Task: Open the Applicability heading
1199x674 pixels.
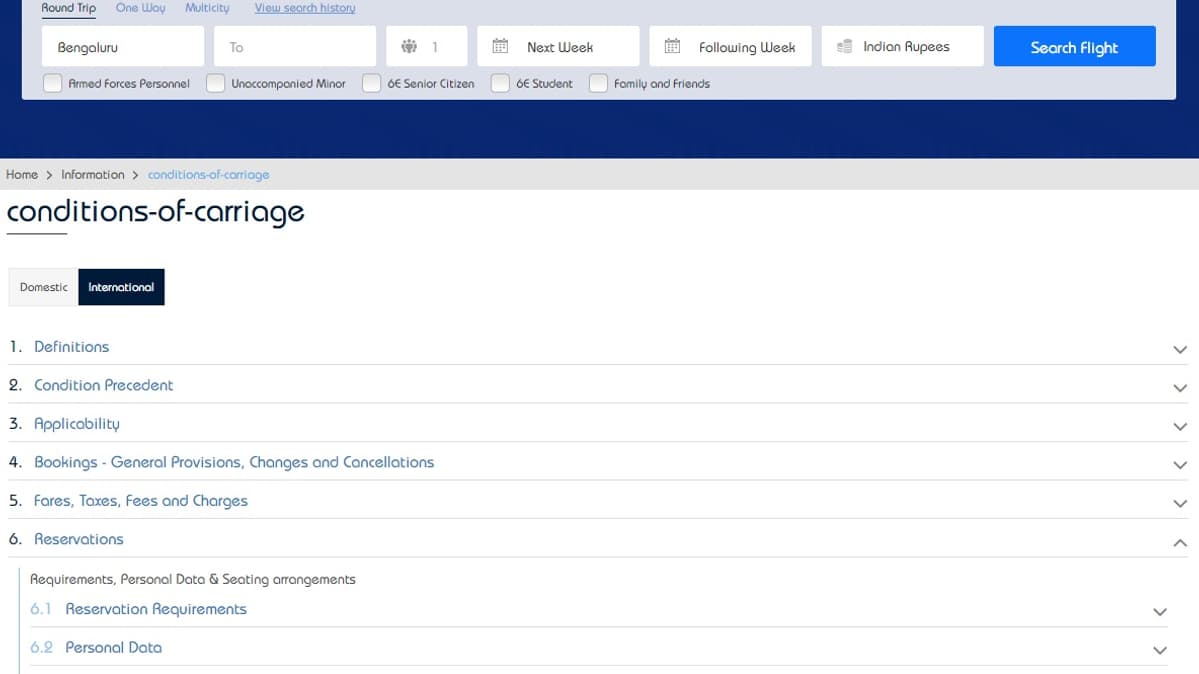Action: (x=76, y=424)
